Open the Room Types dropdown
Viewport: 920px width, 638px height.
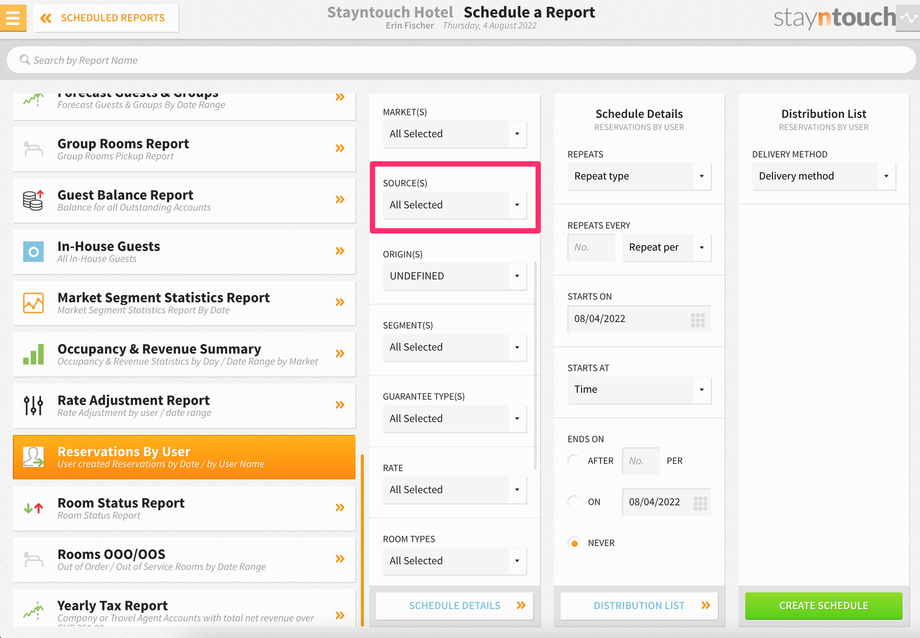[455, 561]
